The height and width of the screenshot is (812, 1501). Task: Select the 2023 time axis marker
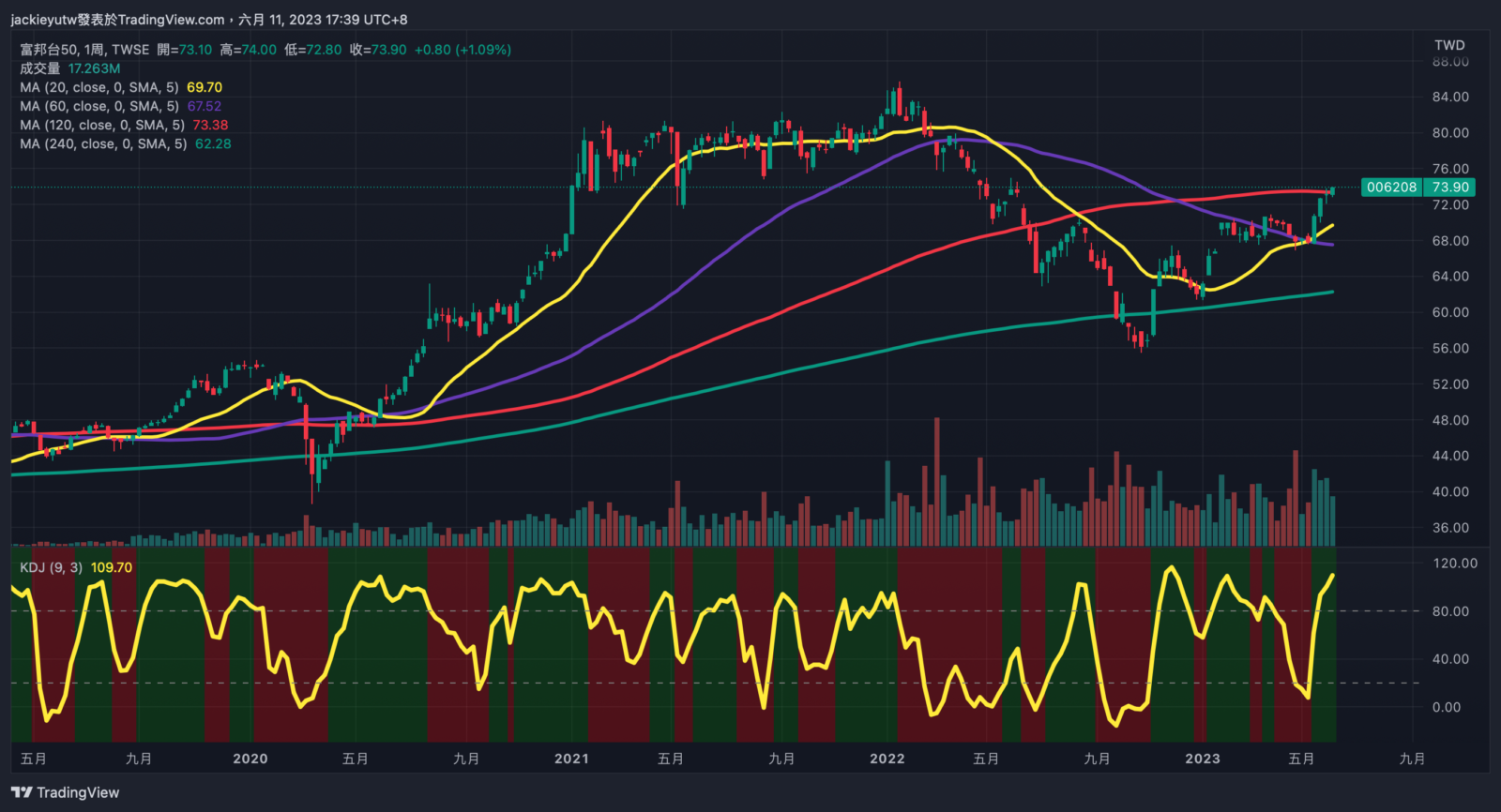point(1202,759)
